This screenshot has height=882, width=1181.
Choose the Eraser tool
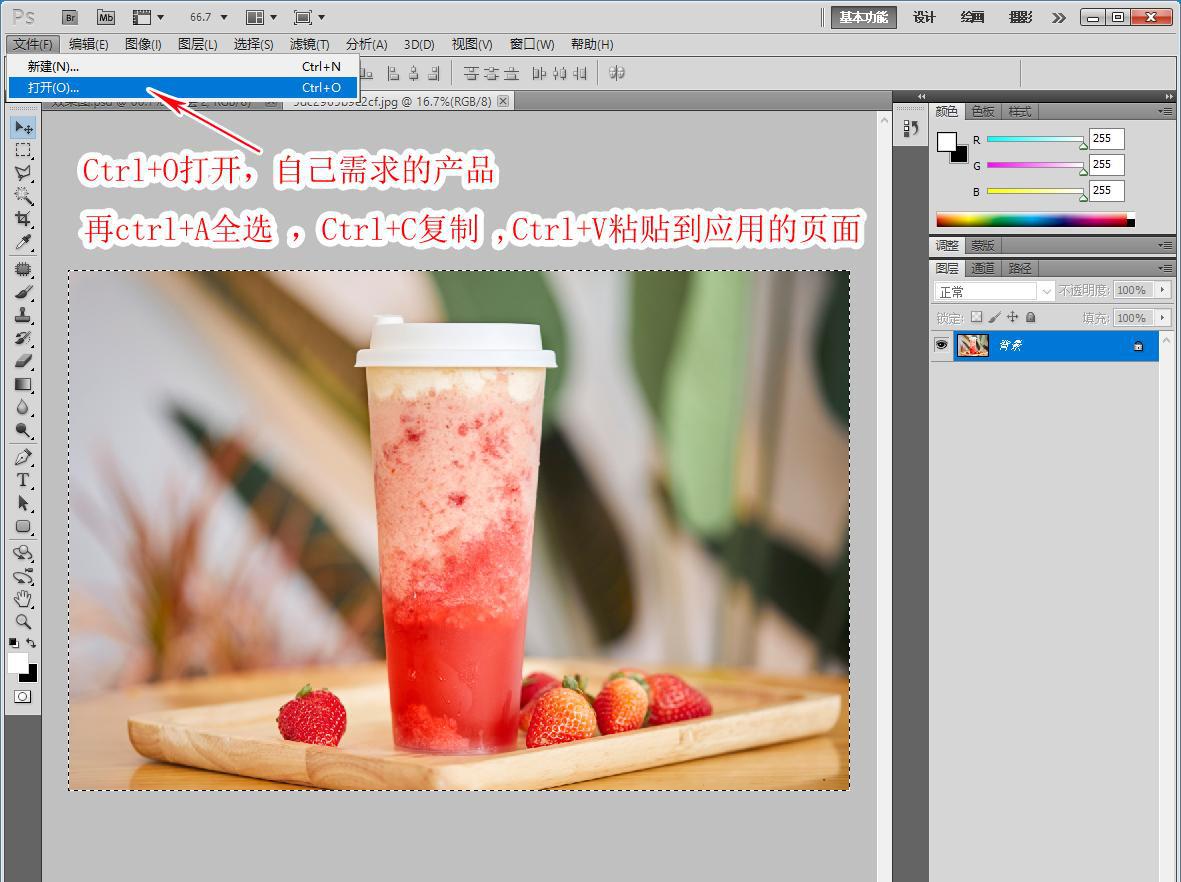coord(23,361)
